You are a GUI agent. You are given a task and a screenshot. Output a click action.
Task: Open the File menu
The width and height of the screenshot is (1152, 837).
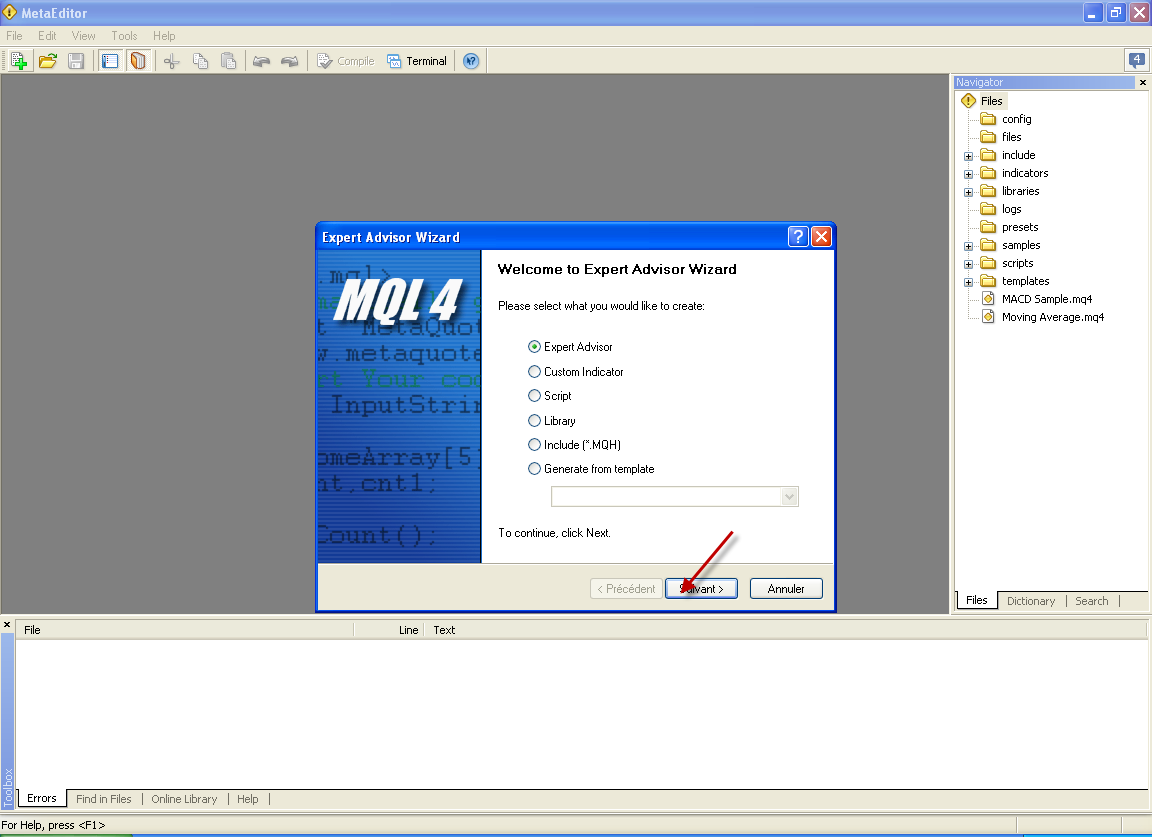pyautogui.click(x=14, y=36)
